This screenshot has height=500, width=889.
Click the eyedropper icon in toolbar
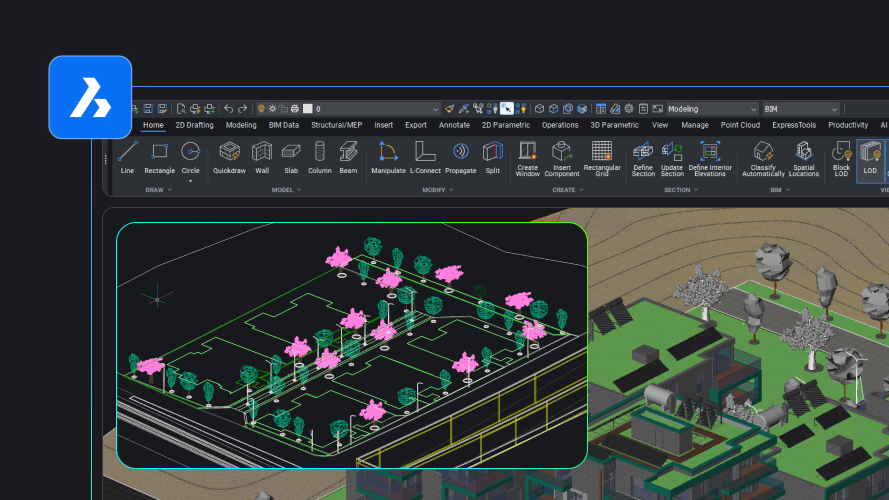464,109
